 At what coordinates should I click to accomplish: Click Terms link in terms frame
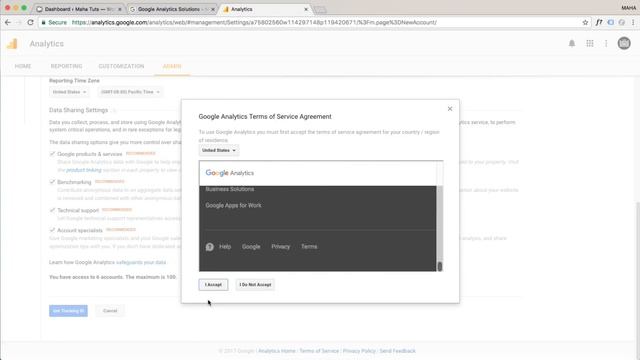[309, 247]
